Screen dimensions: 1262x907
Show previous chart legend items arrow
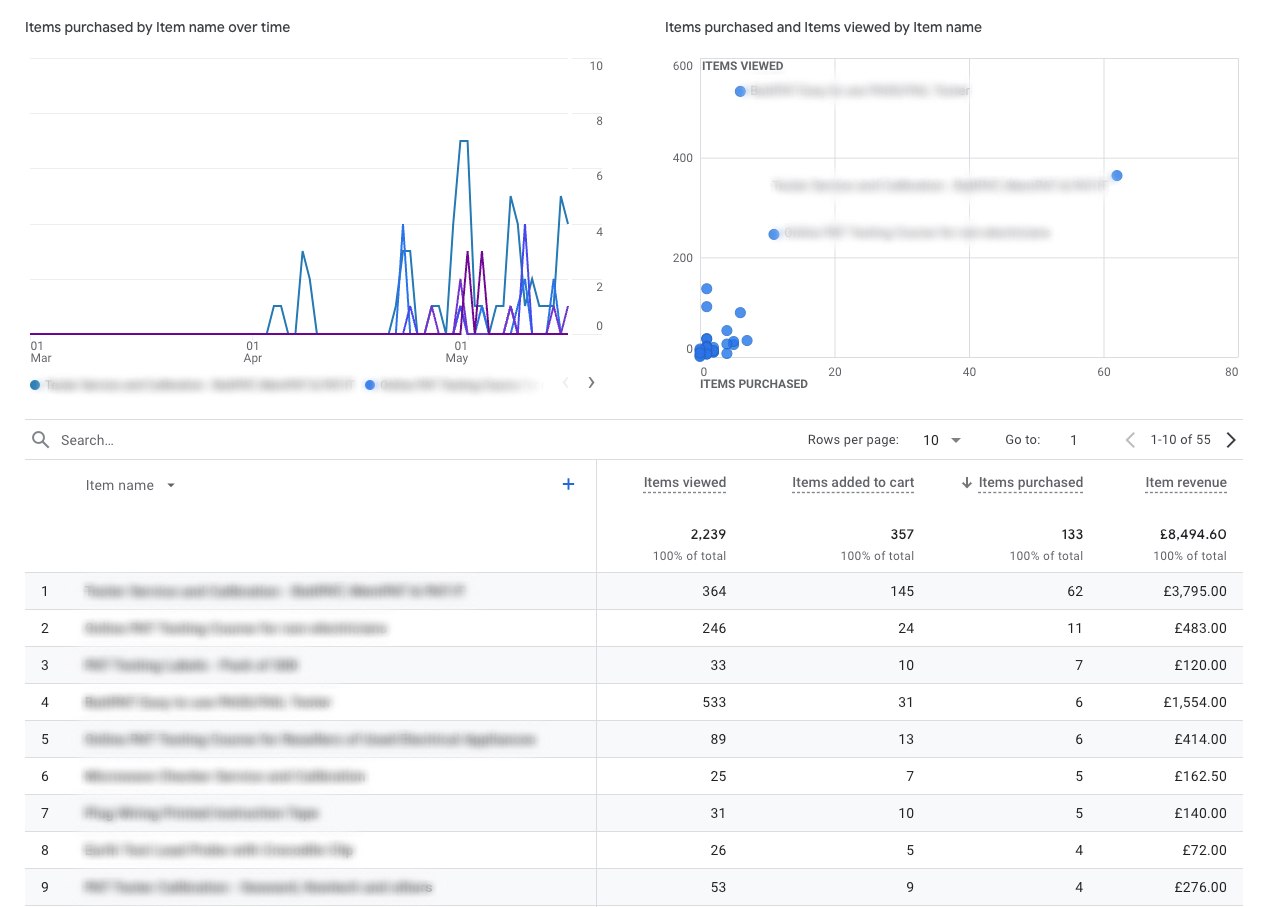click(x=565, y=382)
